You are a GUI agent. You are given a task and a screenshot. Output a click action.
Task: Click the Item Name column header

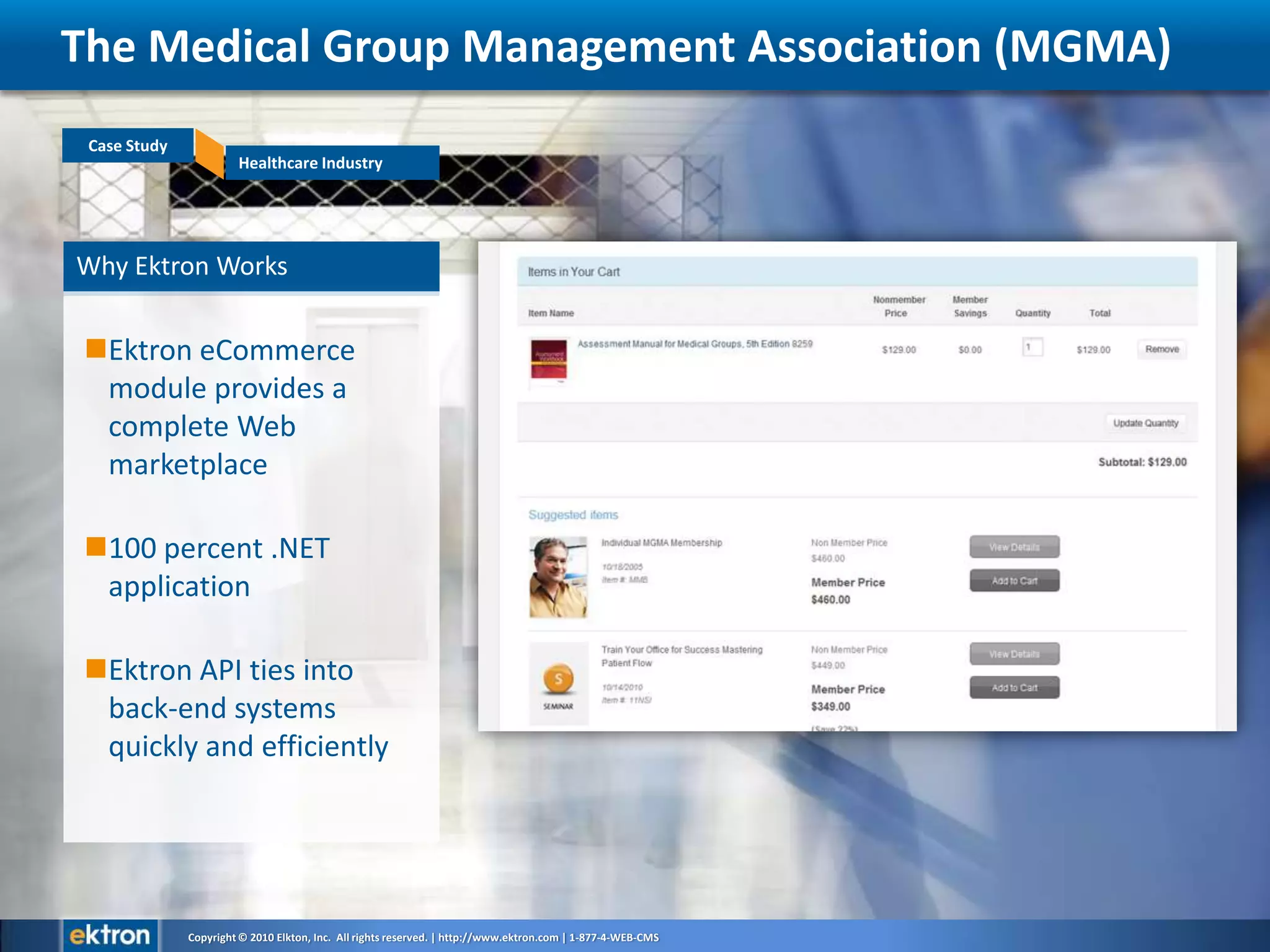coord(551,313)
